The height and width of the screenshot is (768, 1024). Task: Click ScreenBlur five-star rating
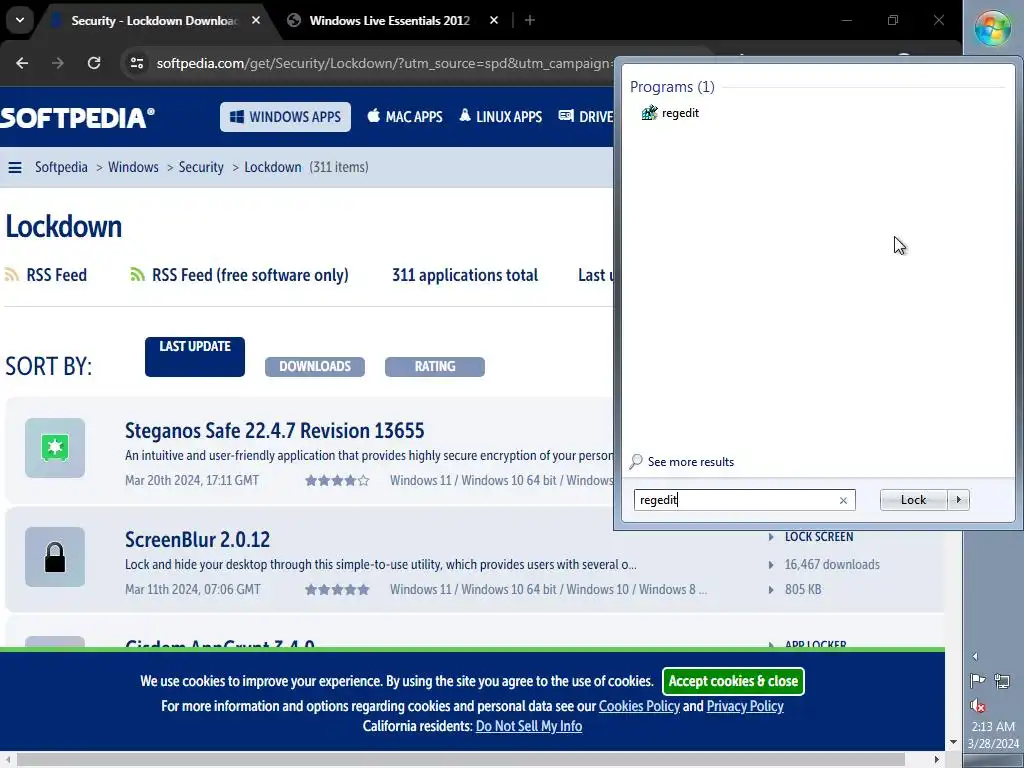click(337, 590)
